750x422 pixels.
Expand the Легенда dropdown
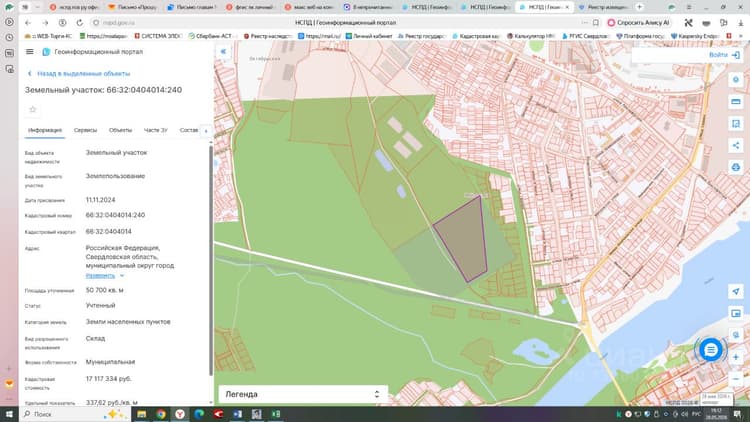[x=302, y=394]
